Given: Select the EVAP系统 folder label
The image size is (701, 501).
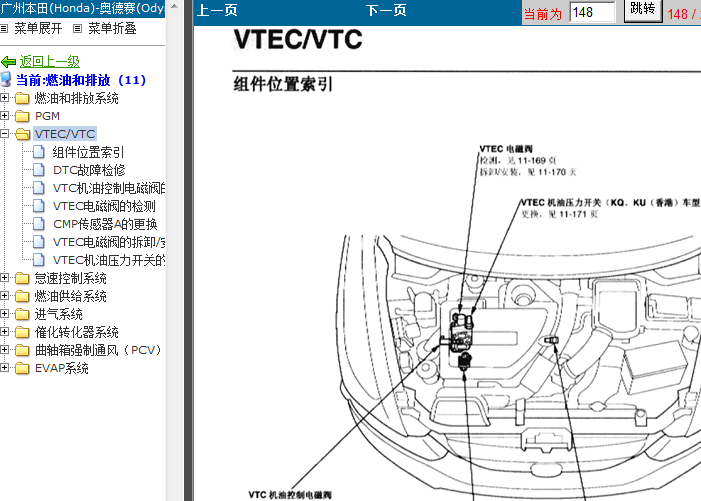Looking at the screenshot, I should click(x=62, y=368).
